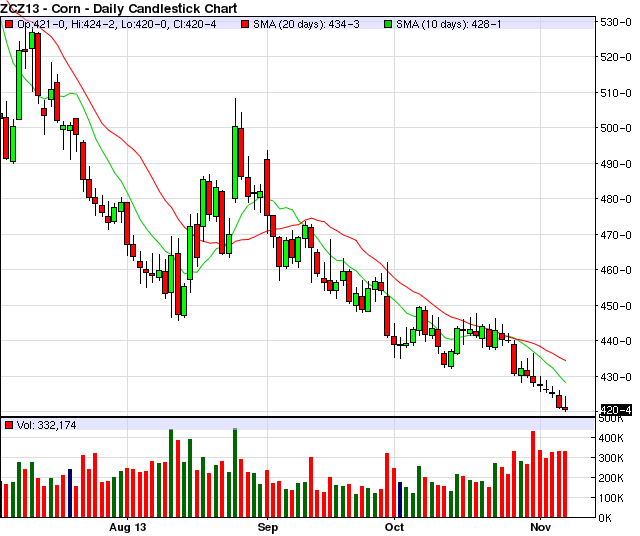
Task: Click the red price legend square before Op:421-0
Action: coord(9,24)
